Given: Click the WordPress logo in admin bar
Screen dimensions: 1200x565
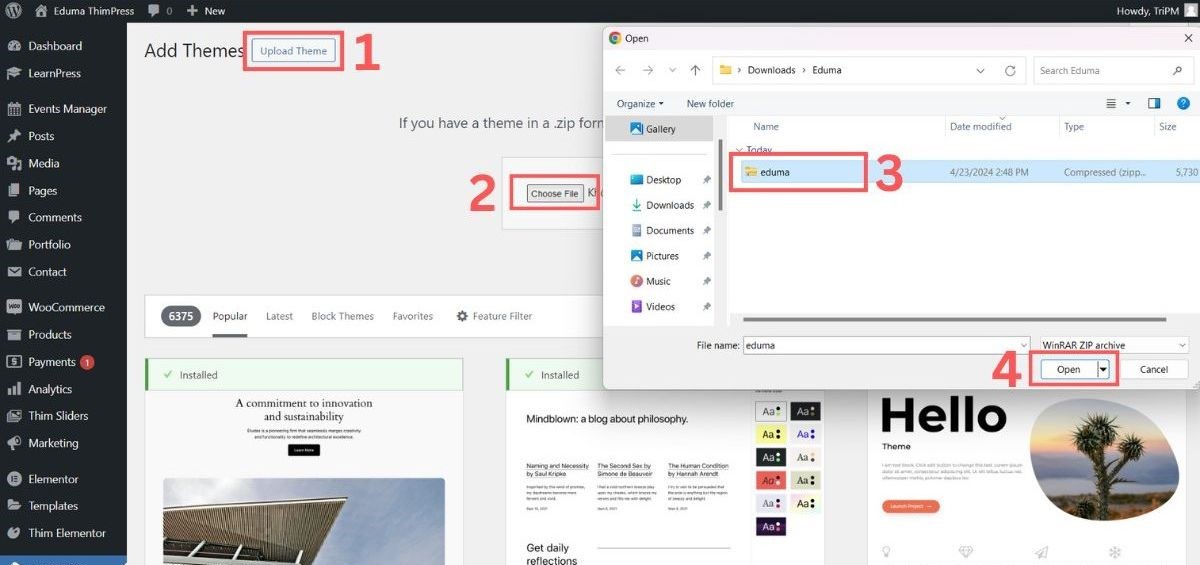Looking at the screenshot, I should (x=13, y=10).
